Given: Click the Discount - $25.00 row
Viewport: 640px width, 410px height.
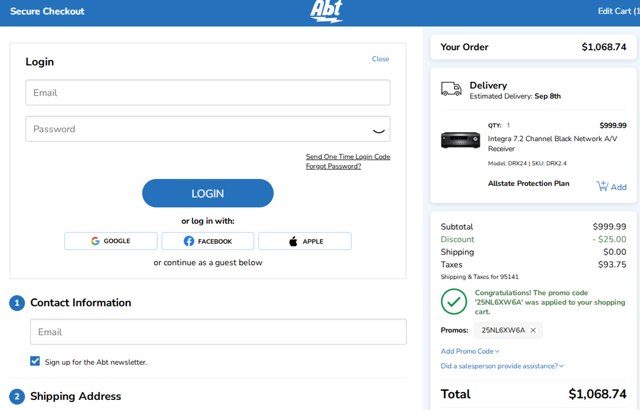Looking at the screenshot, I should point(533,239).
